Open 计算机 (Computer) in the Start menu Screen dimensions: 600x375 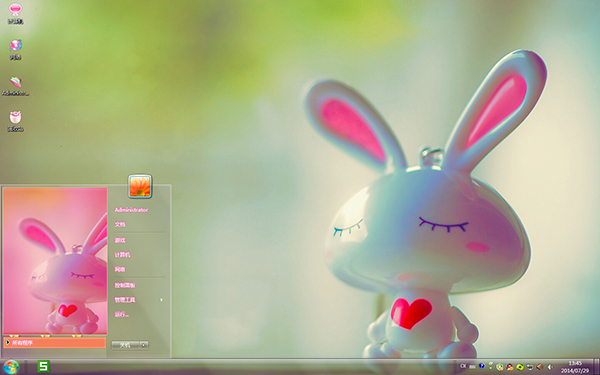tap(122, 255)
